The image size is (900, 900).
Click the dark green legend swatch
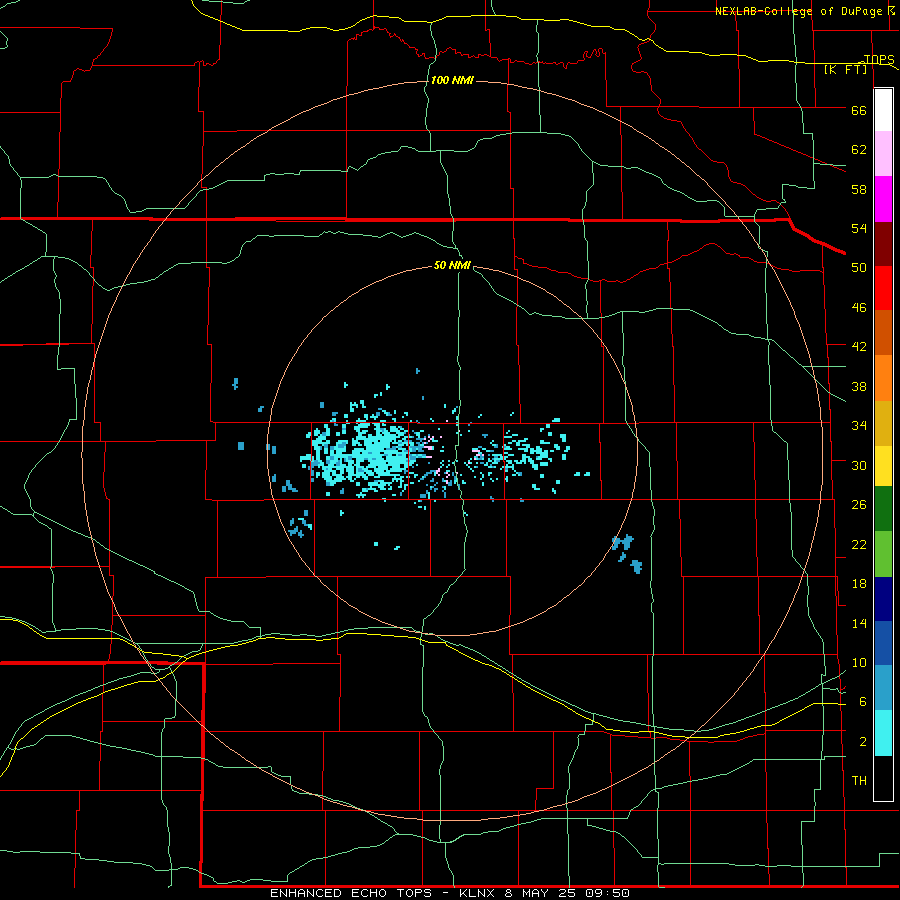tap(883, 509)
